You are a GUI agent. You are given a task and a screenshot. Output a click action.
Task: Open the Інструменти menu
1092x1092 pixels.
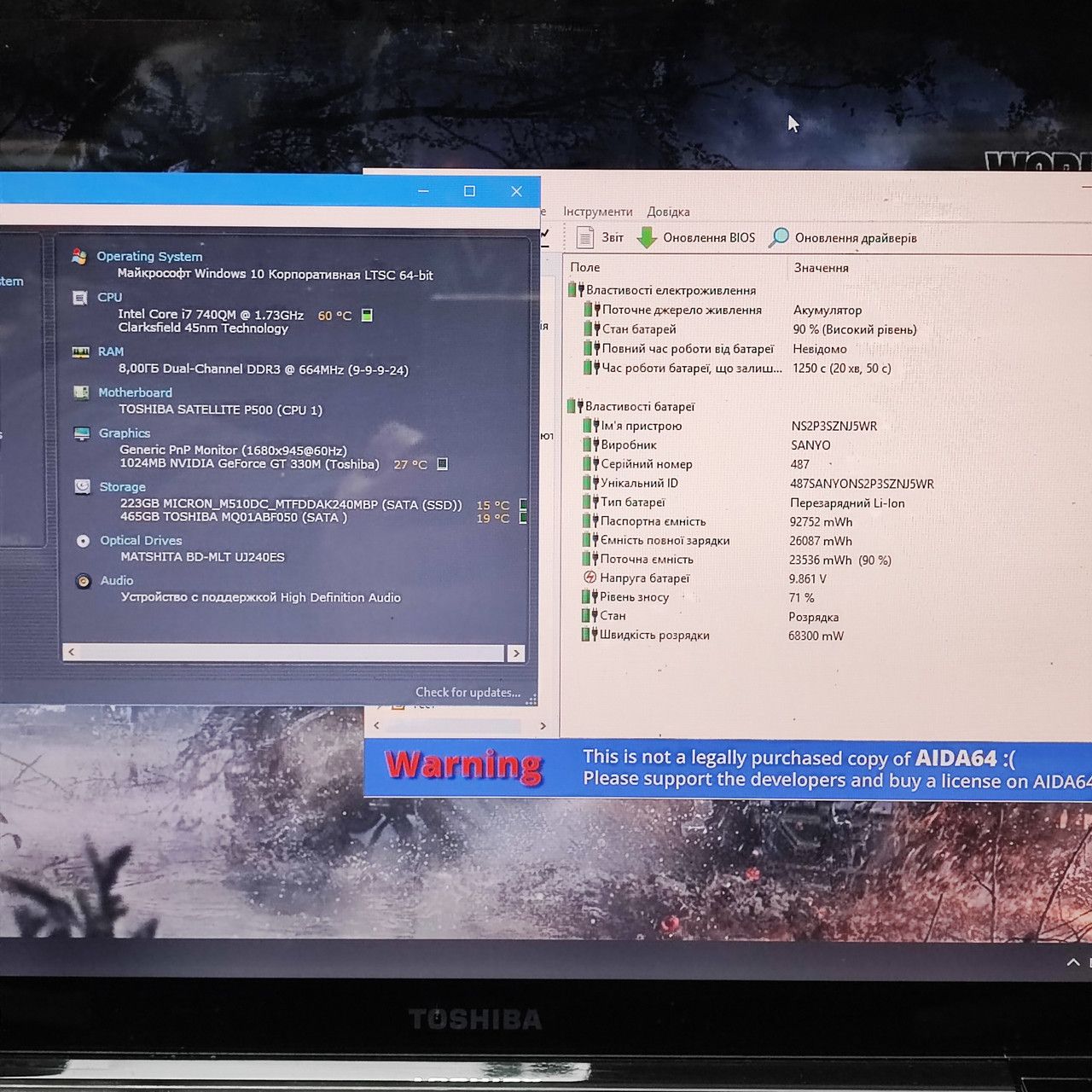click(598, 212)
